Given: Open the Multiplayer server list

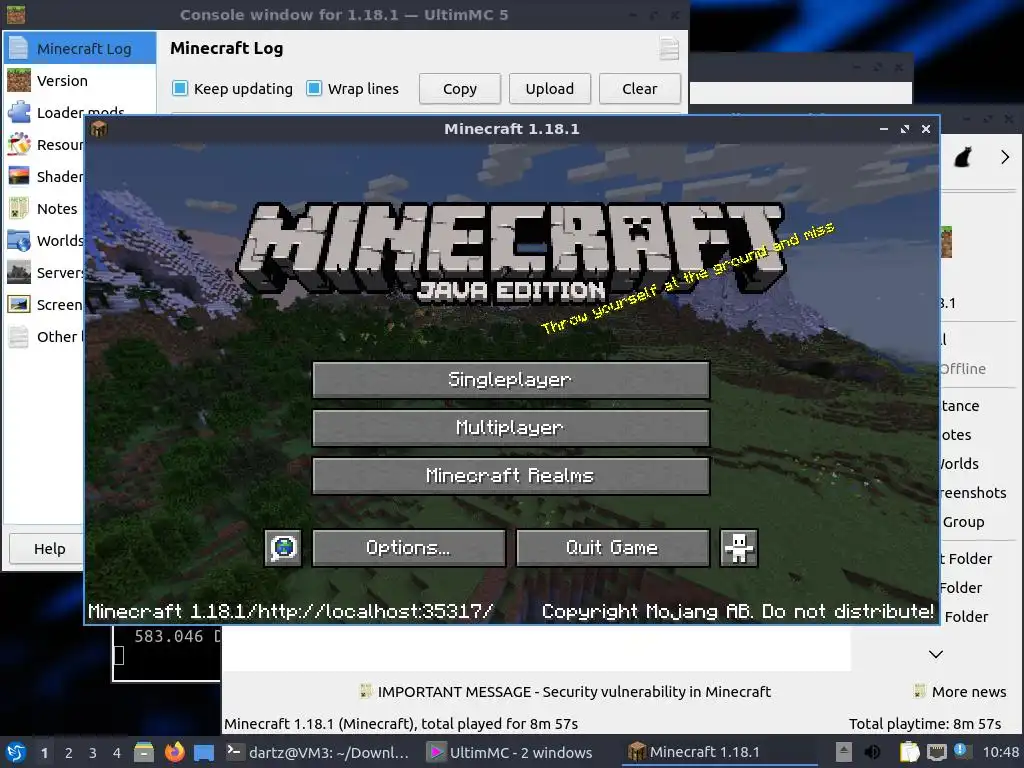Looking at the screenshot, I should pos(511,428).
